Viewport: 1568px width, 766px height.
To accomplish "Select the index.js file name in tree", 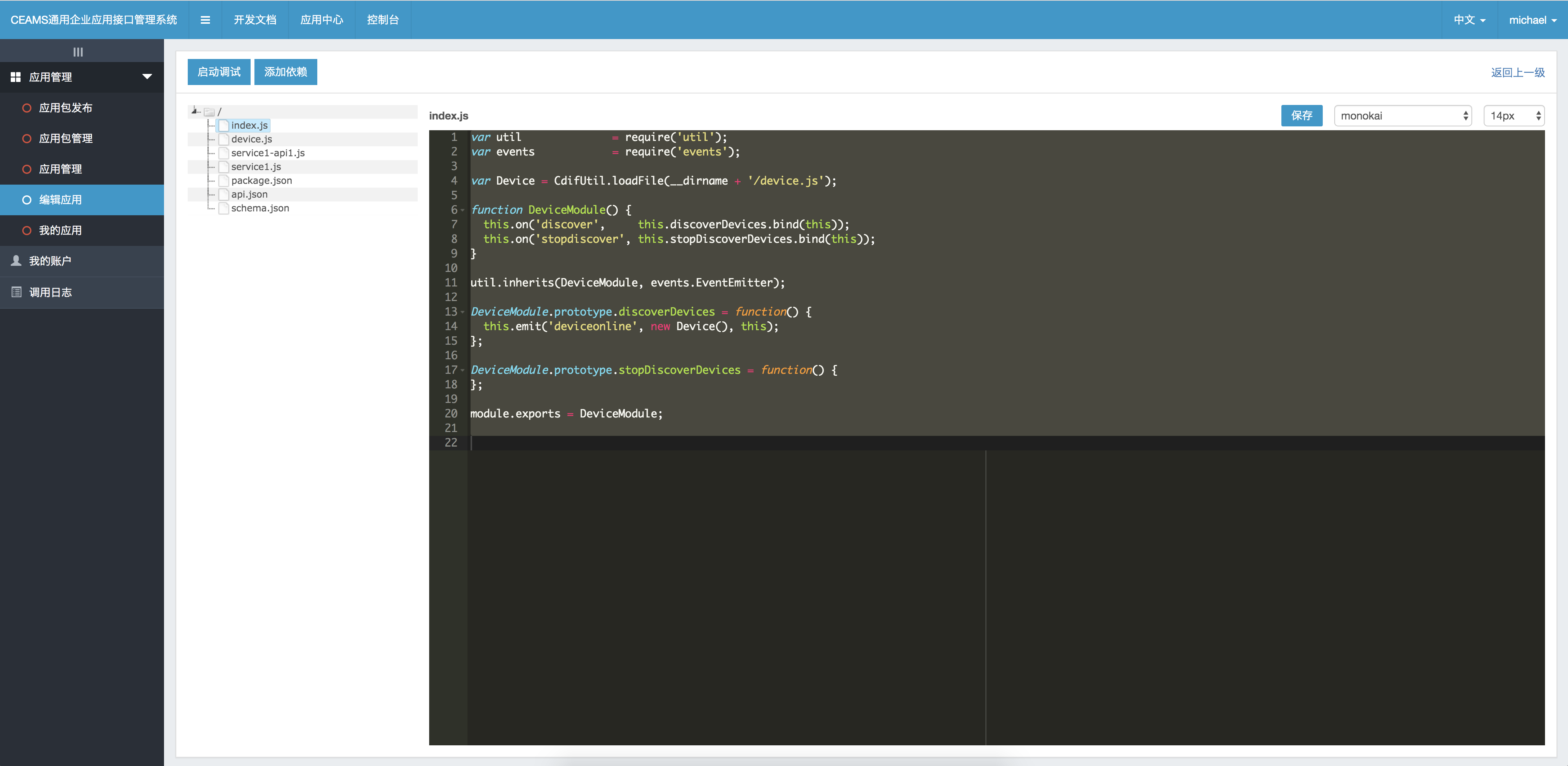I will (x=249, y=125).
